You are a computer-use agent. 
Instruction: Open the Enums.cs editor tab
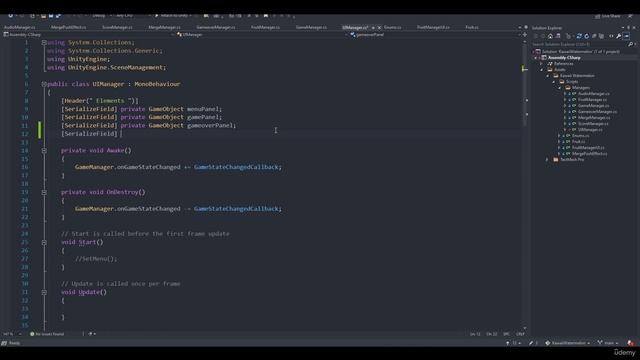[x=392, y=27]
